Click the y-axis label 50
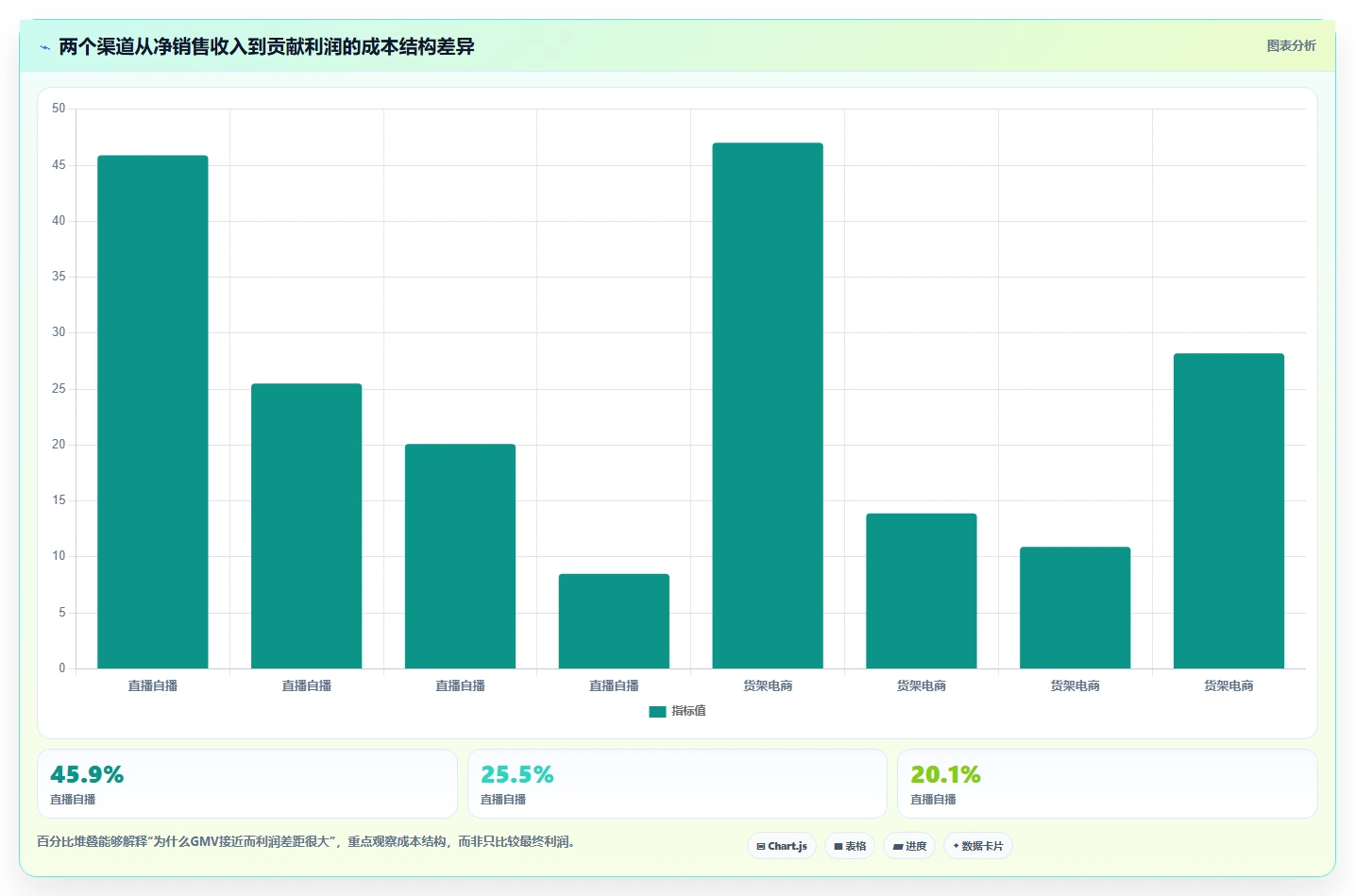 point(59,109)
